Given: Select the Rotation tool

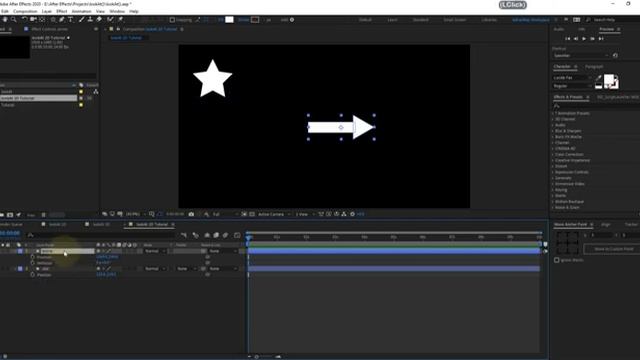Looking at the screenshot, I should click(24, 20).
